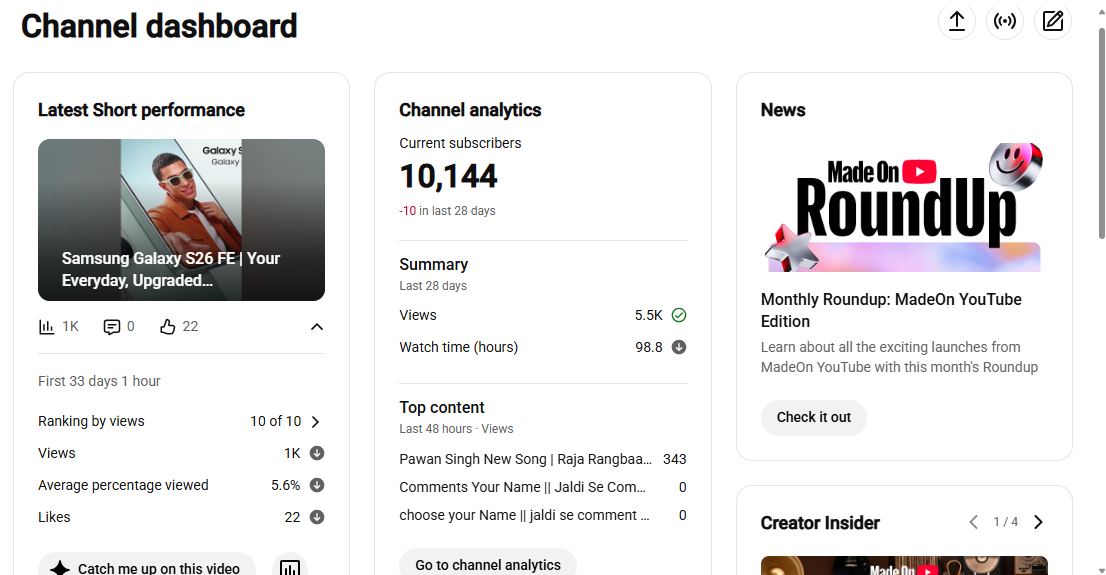Click the down arrow icon beside Views 1K
Image resolution: width=1106 pixels, height=575 pixels.
click(x=317, y=453)
